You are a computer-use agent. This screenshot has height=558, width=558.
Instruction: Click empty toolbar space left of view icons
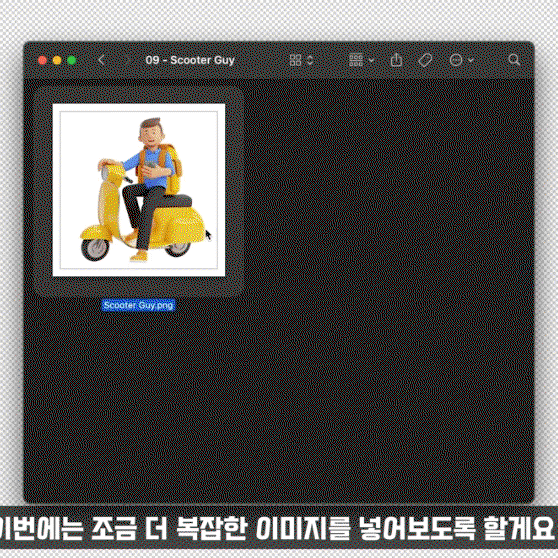click(x=262, y=60)
